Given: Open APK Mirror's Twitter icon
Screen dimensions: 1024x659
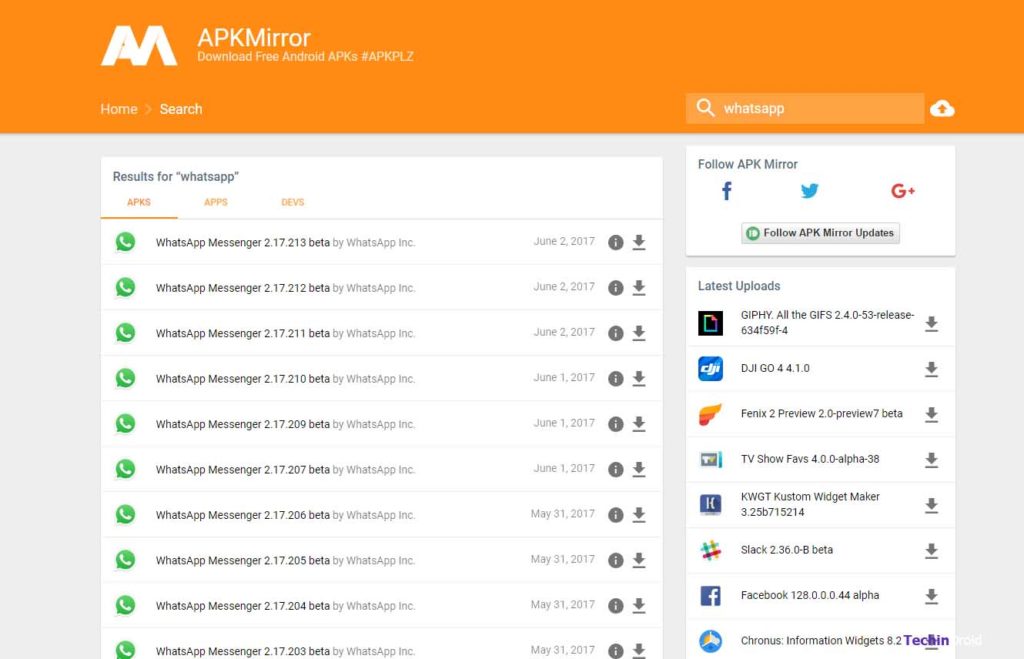Looking at the screenshot, I should pos(809,191).
